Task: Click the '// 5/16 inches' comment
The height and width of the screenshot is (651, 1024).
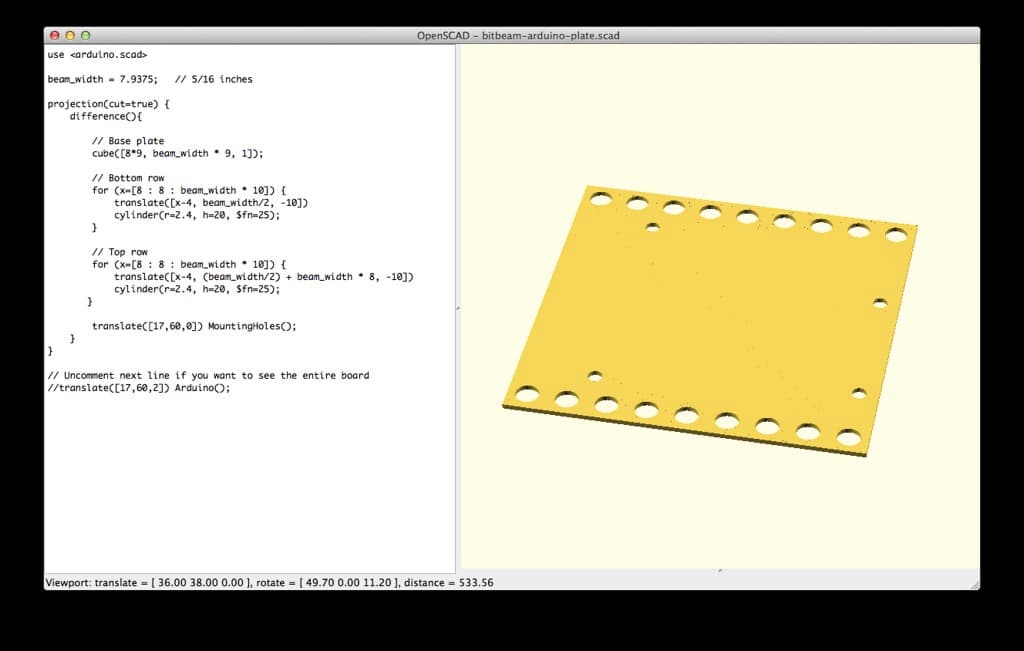Action: point(214,80)
